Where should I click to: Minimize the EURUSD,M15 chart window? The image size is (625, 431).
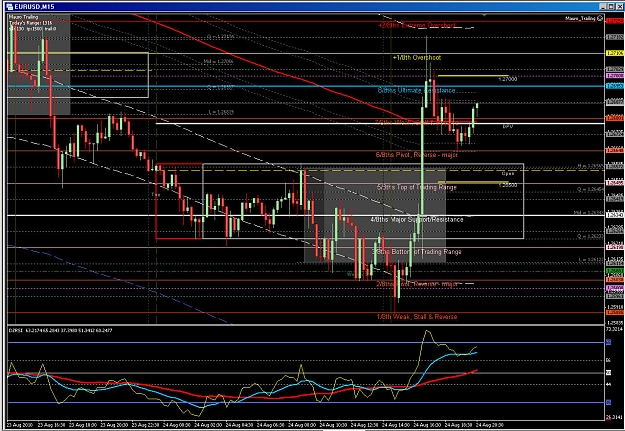click(603, 6)
